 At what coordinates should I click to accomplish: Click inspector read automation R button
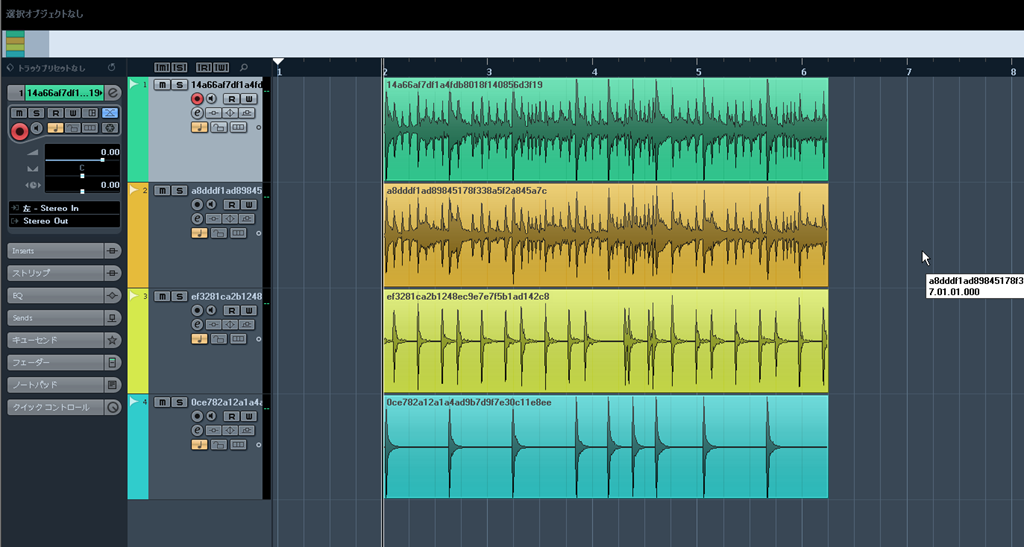click(x=56, y=113)
